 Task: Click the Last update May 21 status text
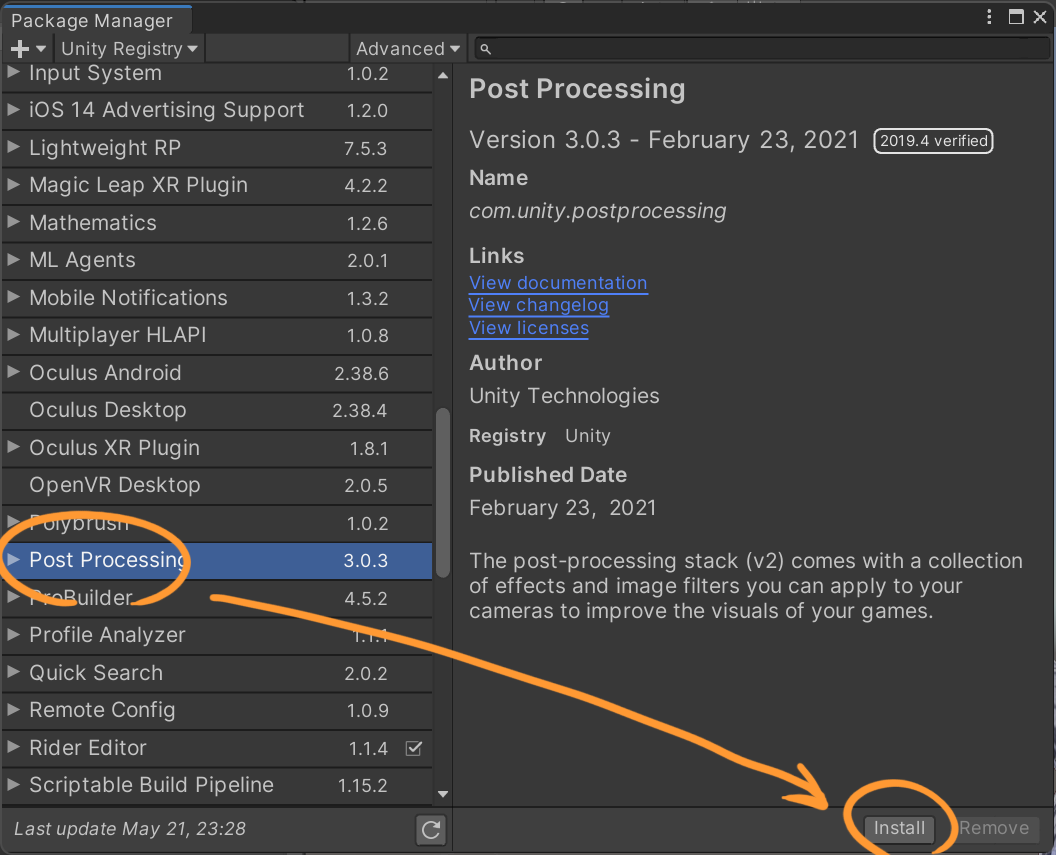[x=130, y=829]
